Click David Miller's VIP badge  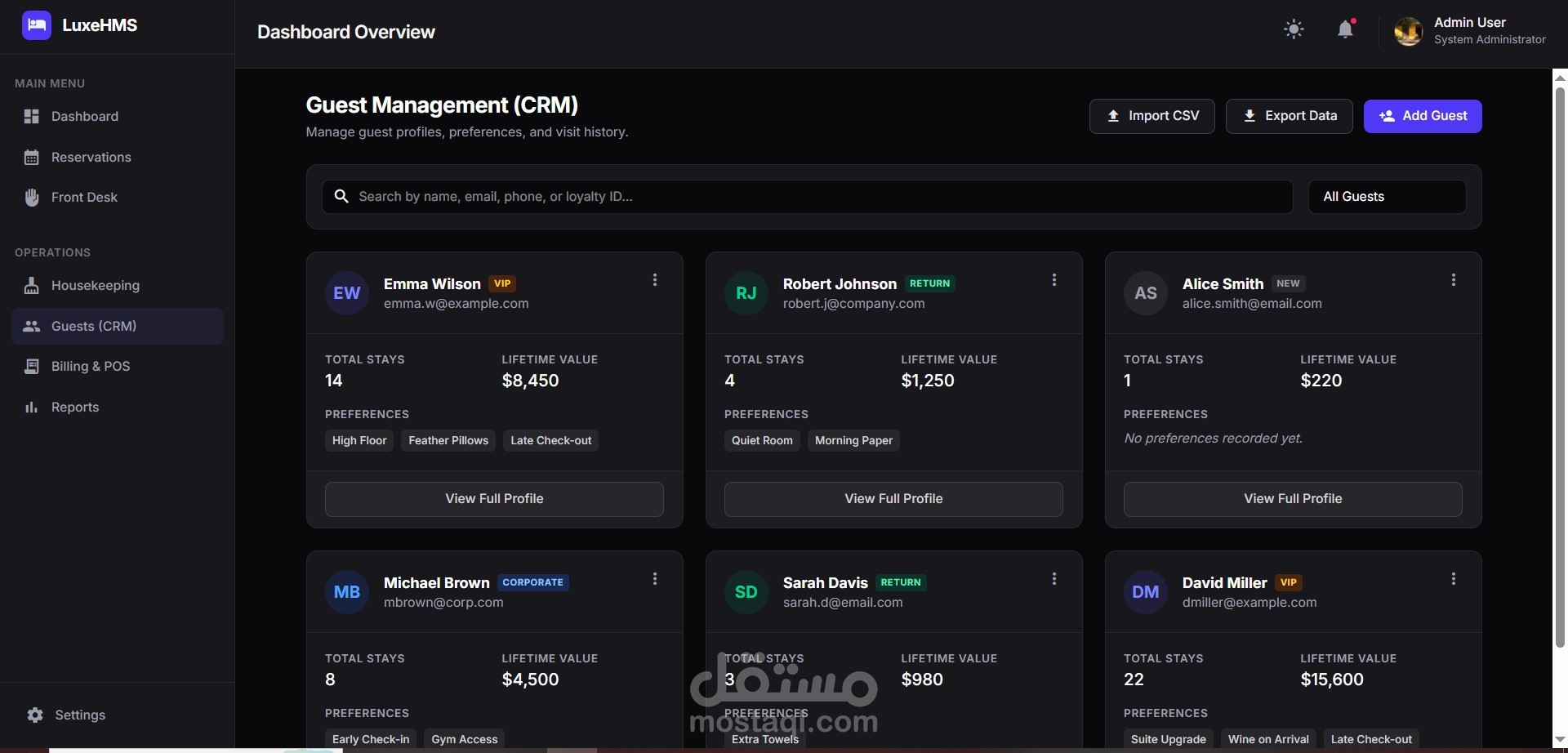1289,582
